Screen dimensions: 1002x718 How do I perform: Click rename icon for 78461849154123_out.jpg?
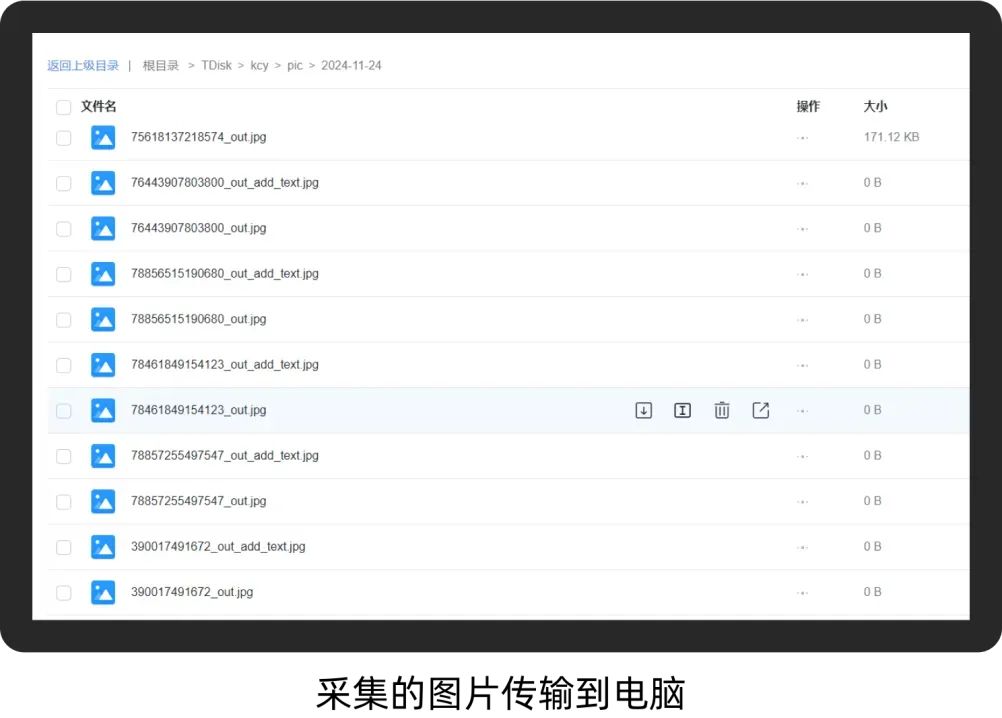683,410
